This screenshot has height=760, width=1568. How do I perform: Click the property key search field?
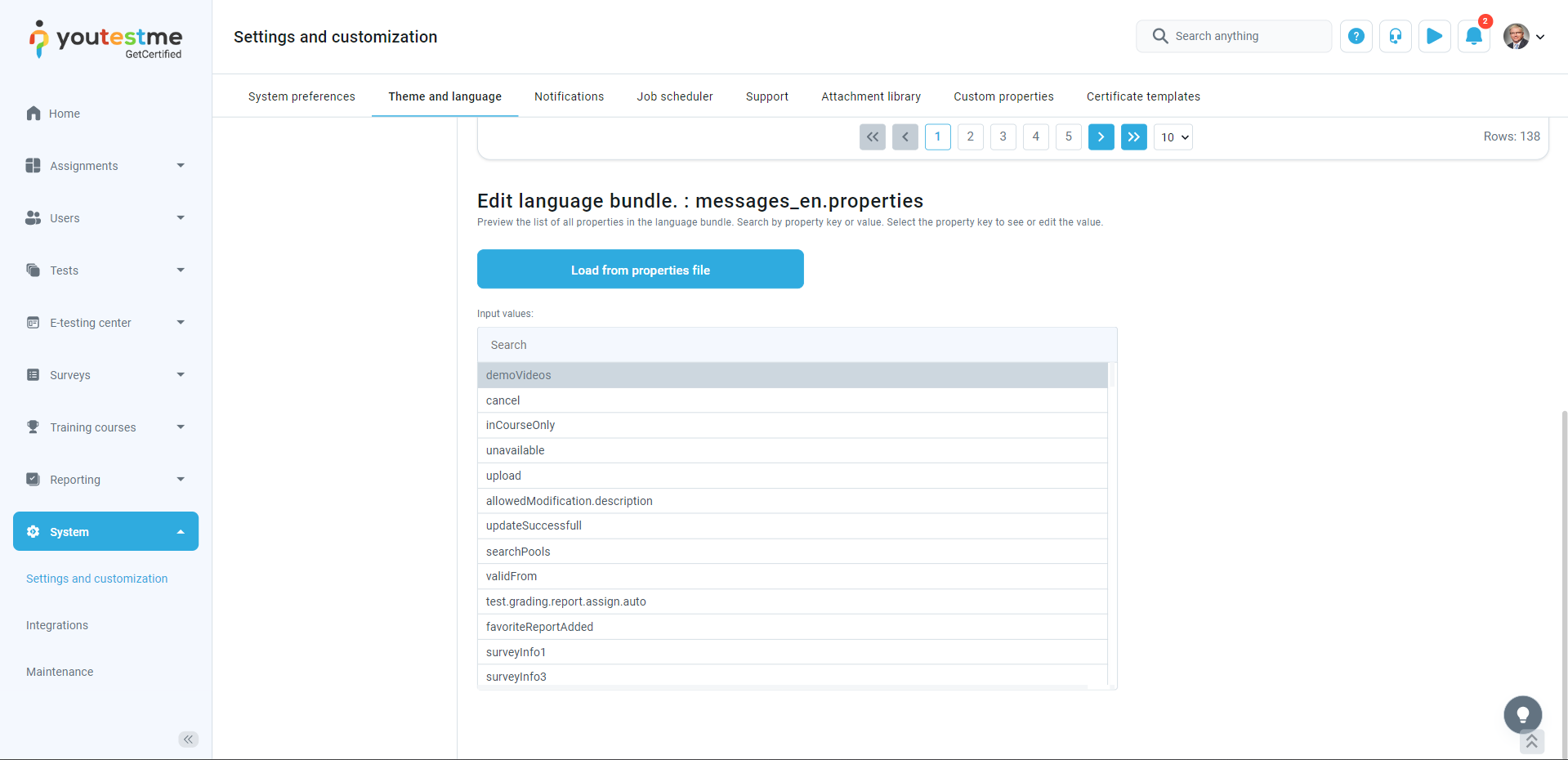click(x=797, y=345)
